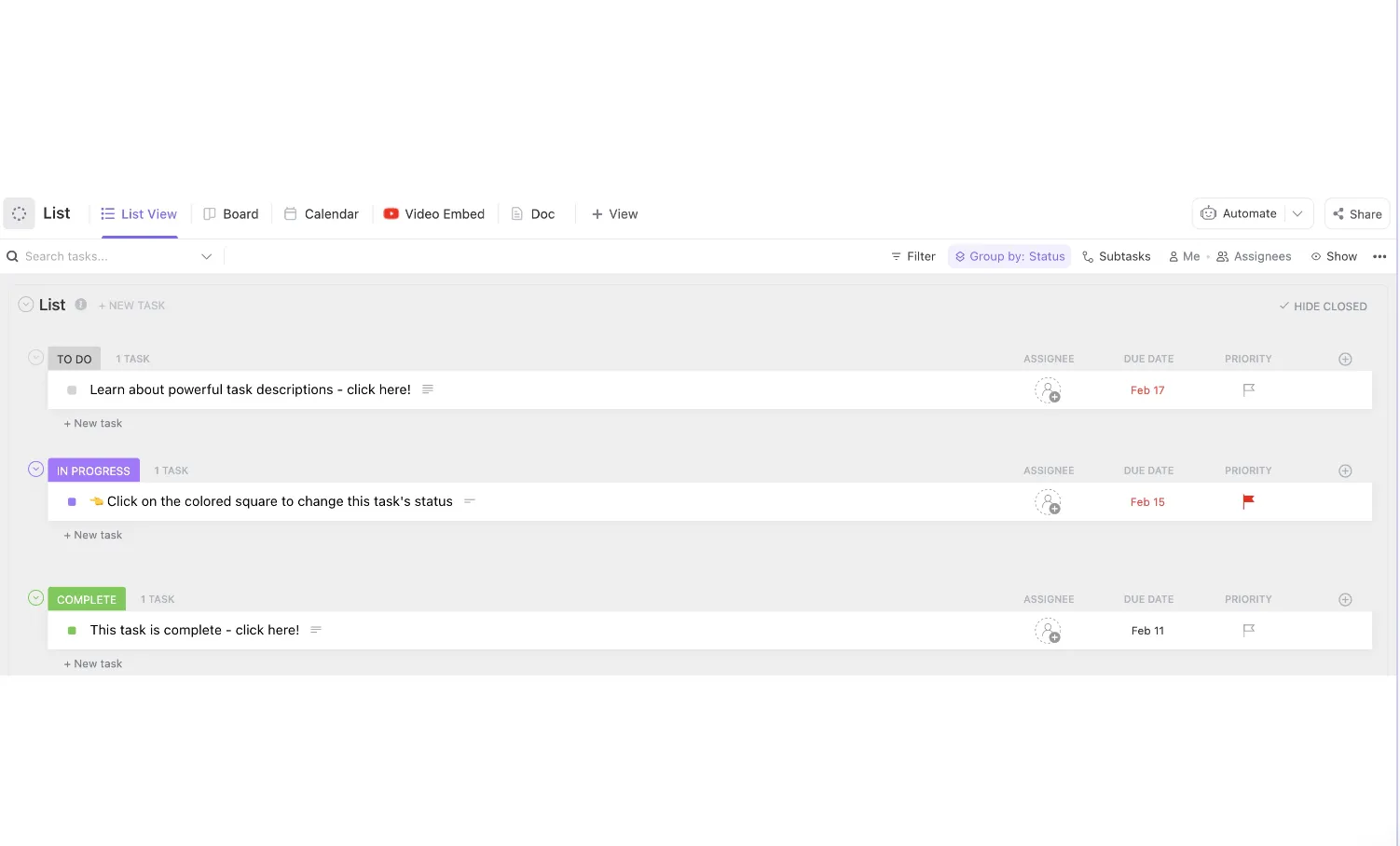Toggle HIDE CLOSED

[1323, 307]
